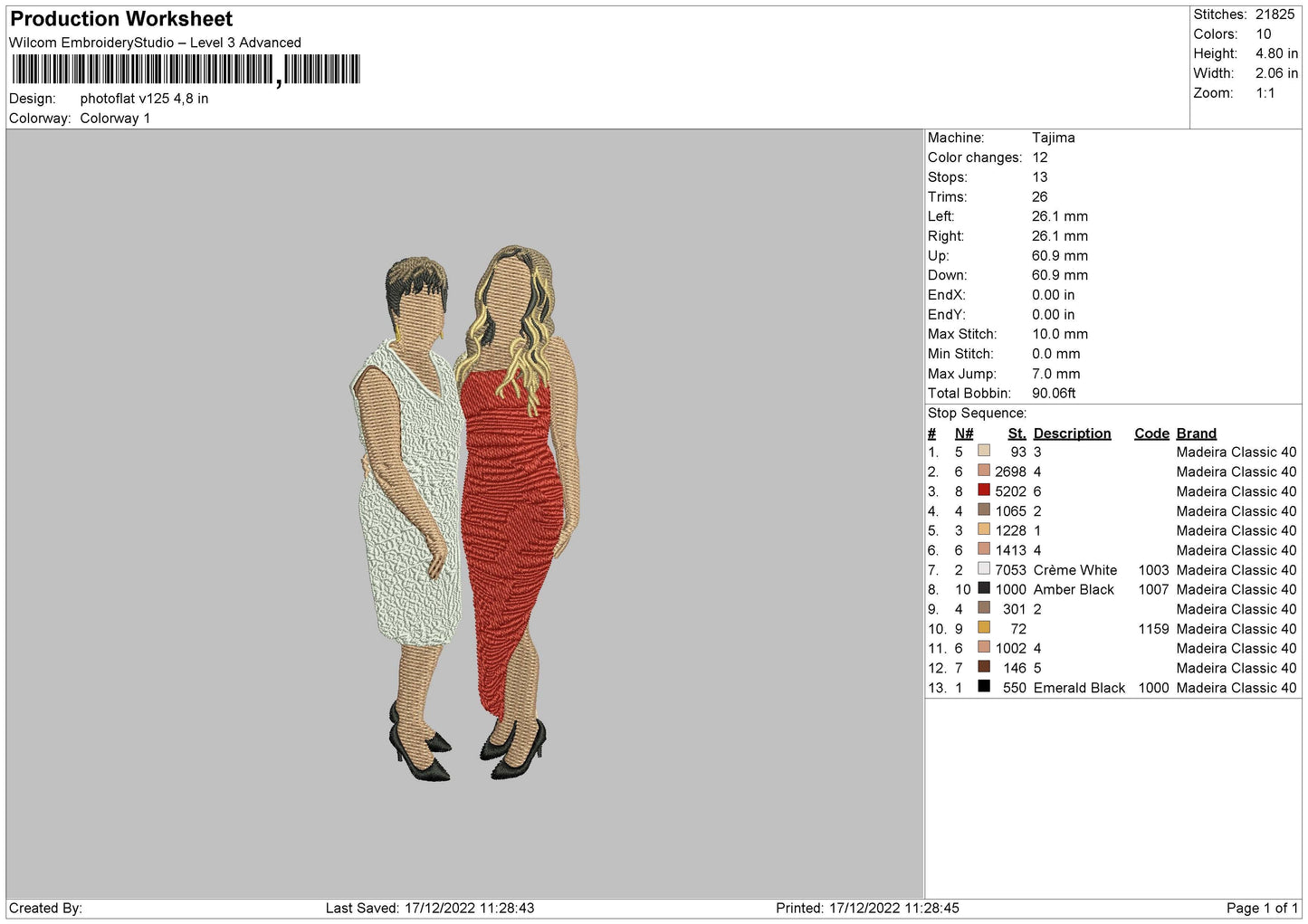
Task: Click the 'N#' column header
Action: pos(964,433)
